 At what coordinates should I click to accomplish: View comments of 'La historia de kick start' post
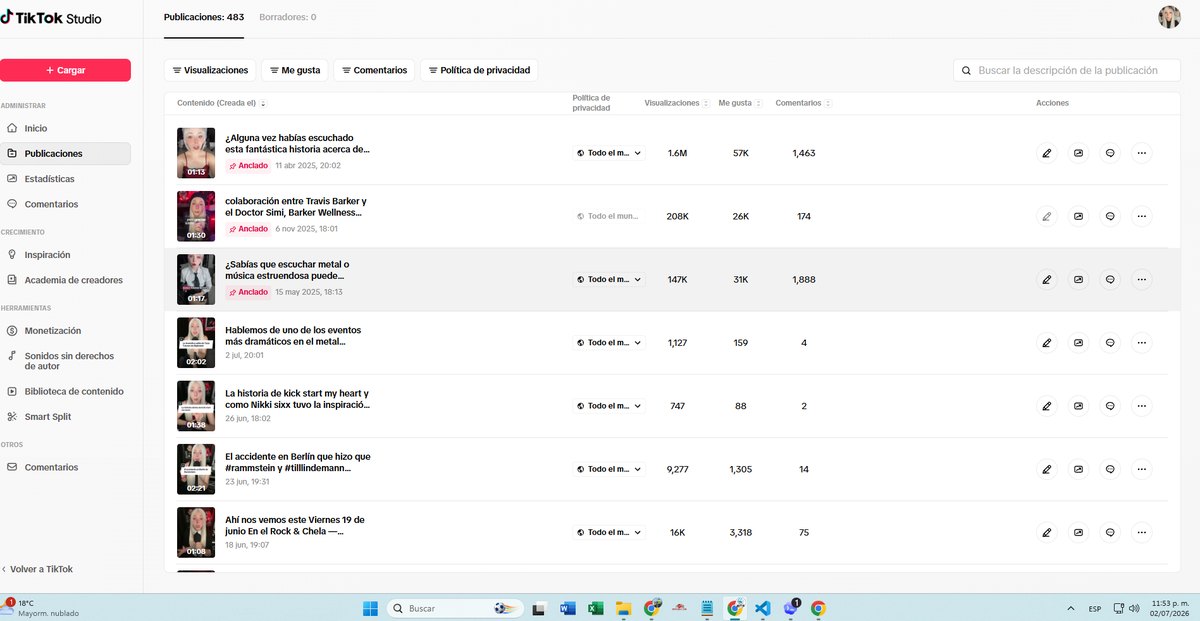click(1110, 406)
